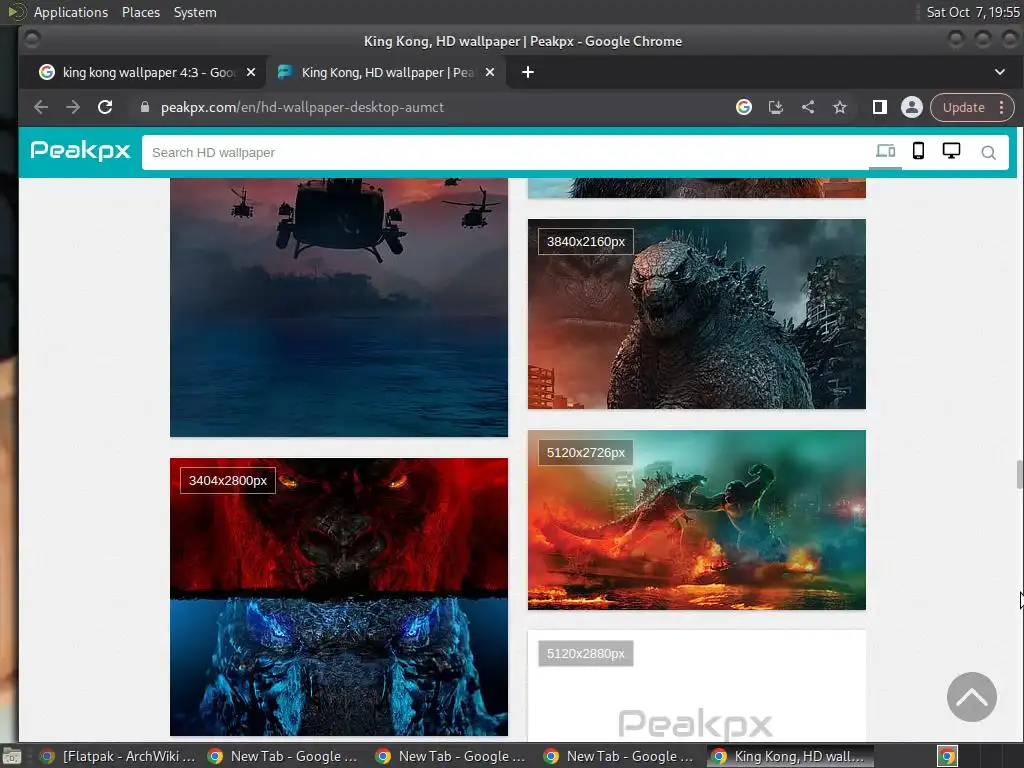The width and height of the screenshot is (1024, 768).
Task: Go forward in browser history
Action: click(x=72, y=107)
